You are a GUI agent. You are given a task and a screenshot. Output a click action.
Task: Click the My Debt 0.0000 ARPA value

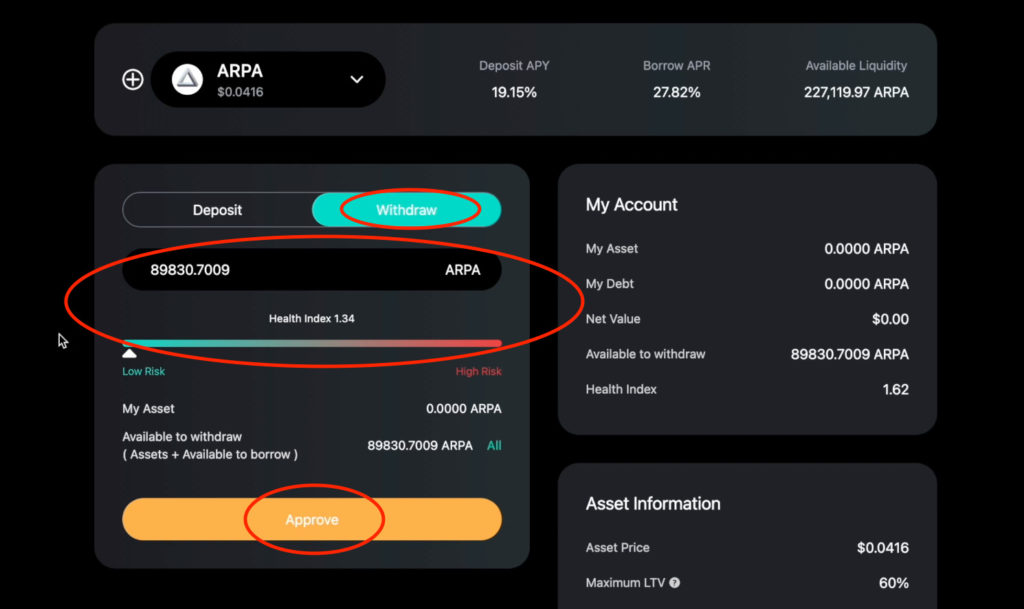(867, 284)
